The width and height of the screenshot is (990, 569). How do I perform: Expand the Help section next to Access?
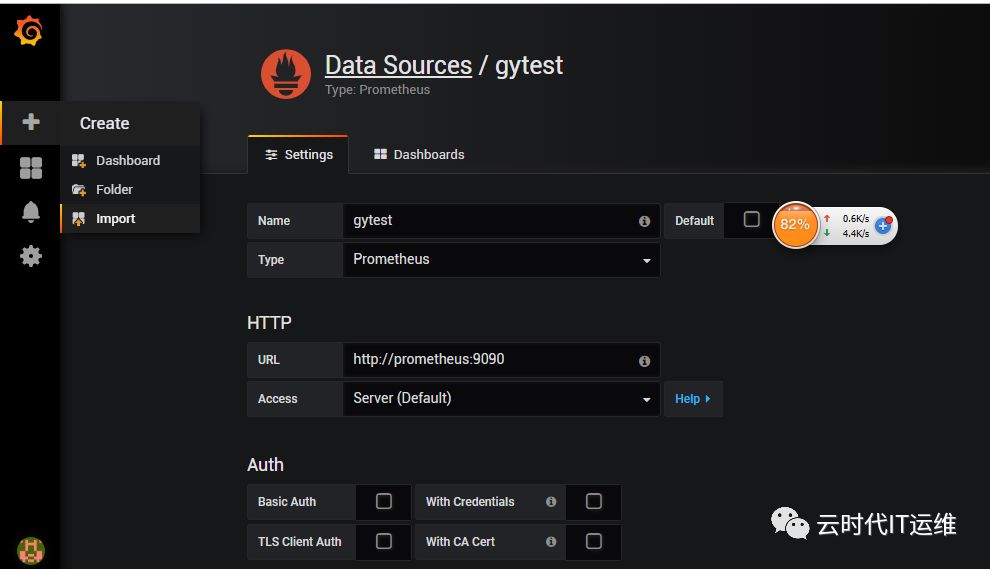692,398
